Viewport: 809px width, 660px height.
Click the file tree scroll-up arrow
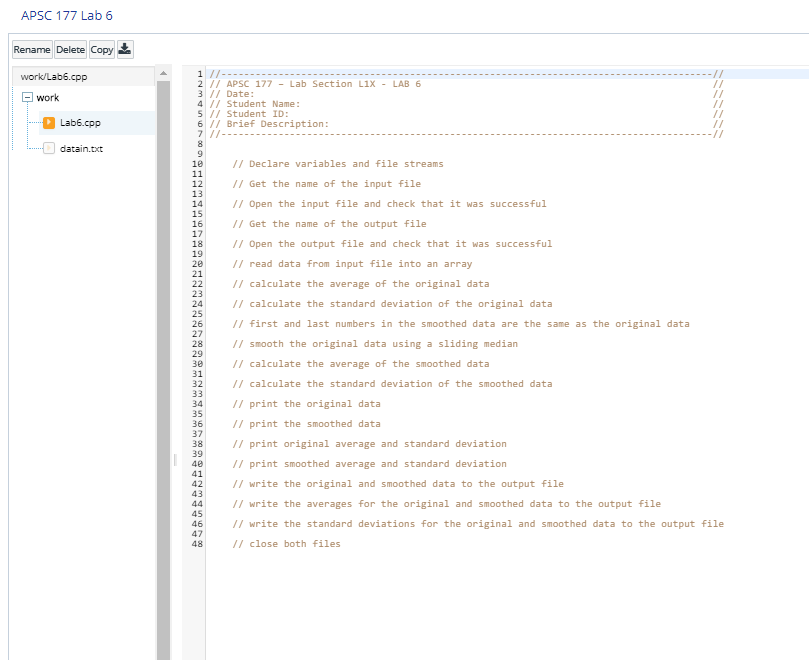[x=164, y=73]
